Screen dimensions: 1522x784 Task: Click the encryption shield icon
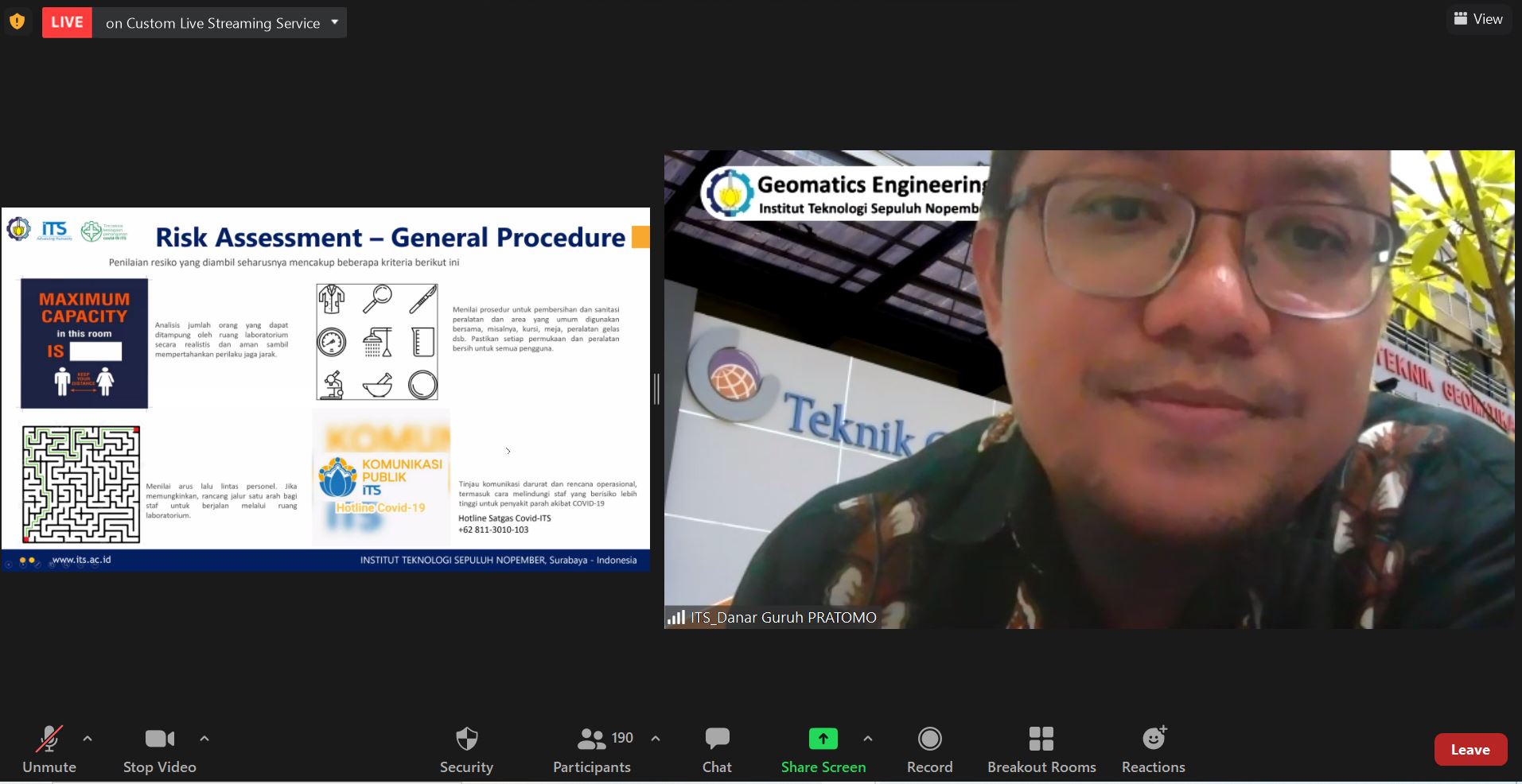coord(18,21)
